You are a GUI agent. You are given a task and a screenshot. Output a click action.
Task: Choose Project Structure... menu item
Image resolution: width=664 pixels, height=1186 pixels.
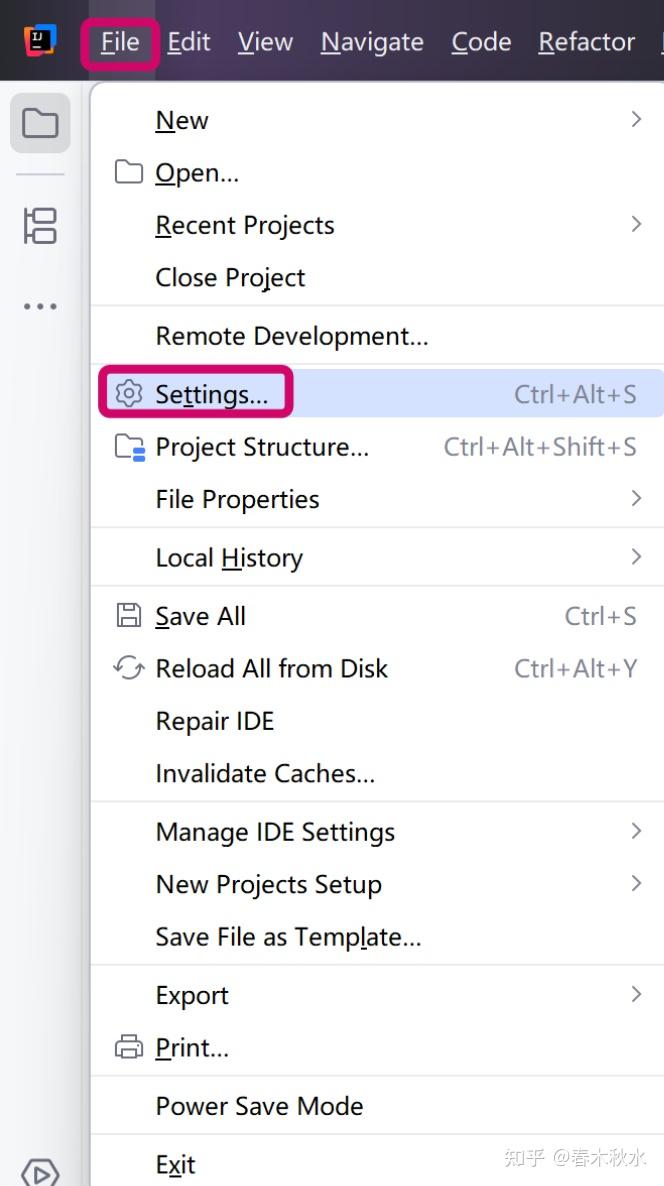pos(377,447)
